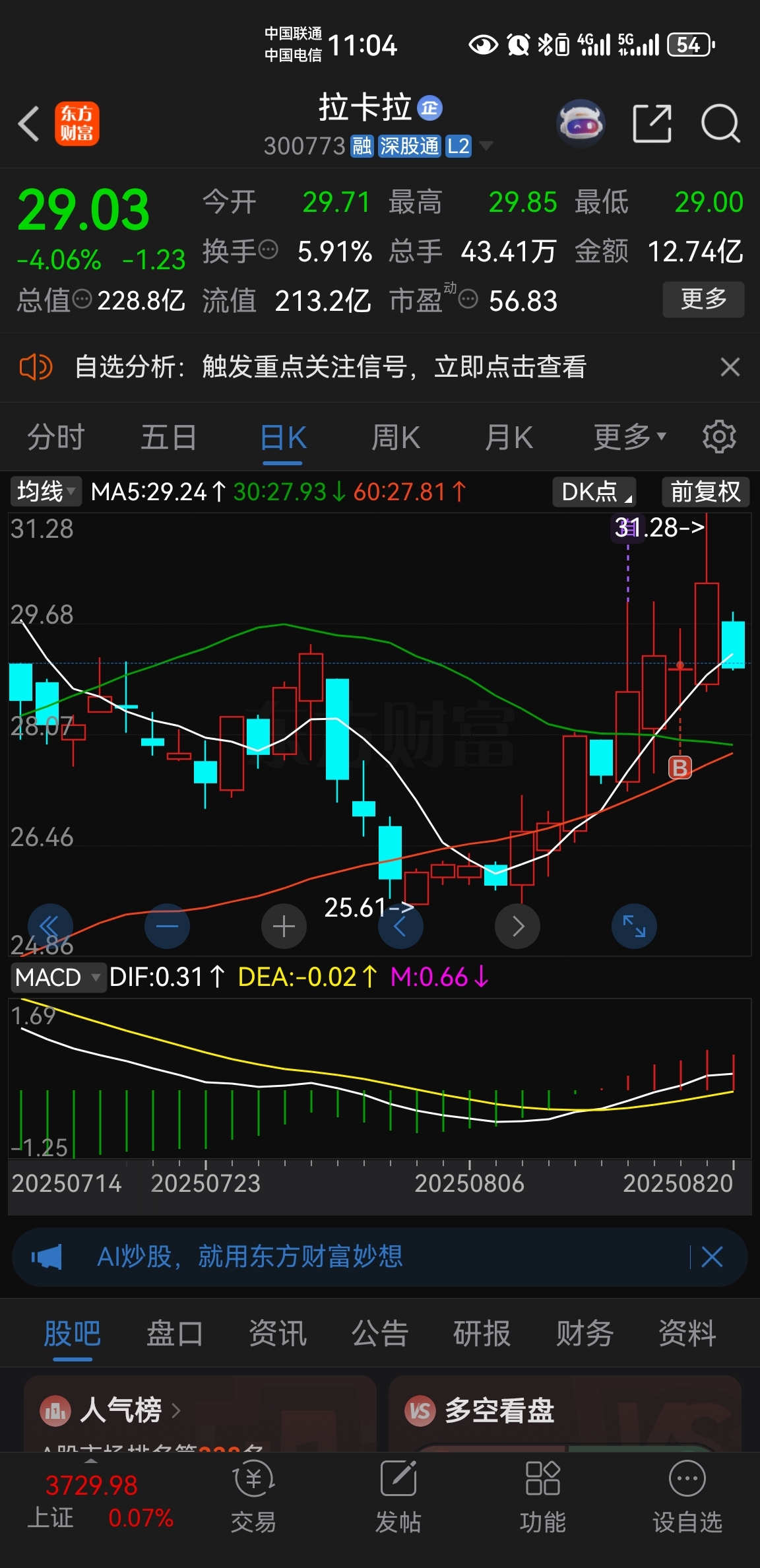Screen dimensions: 760x1568
Task: Open the 人气榜 card
Action: [x=200, y=1414]
